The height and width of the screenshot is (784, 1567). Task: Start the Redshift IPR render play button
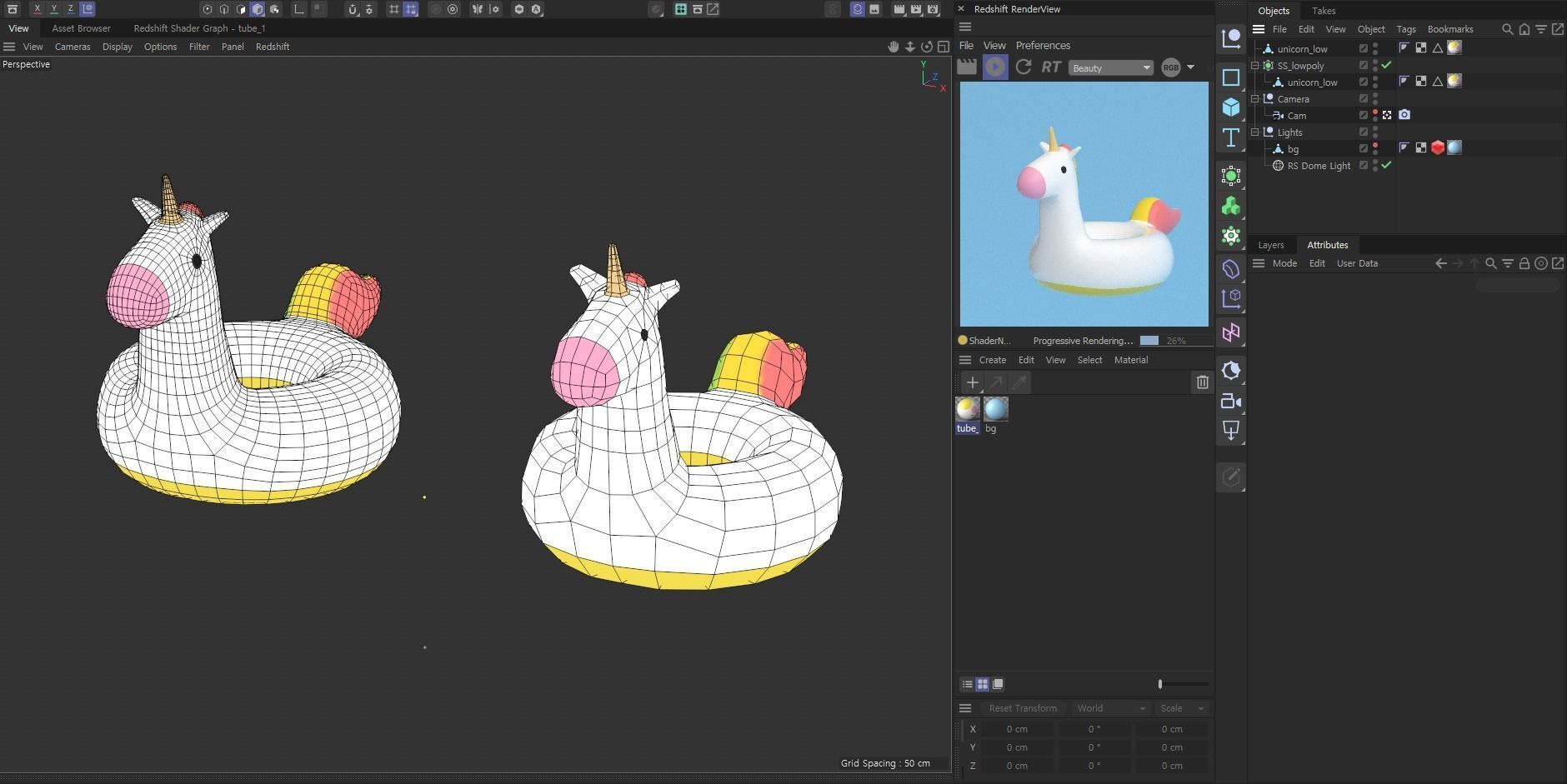995,67
